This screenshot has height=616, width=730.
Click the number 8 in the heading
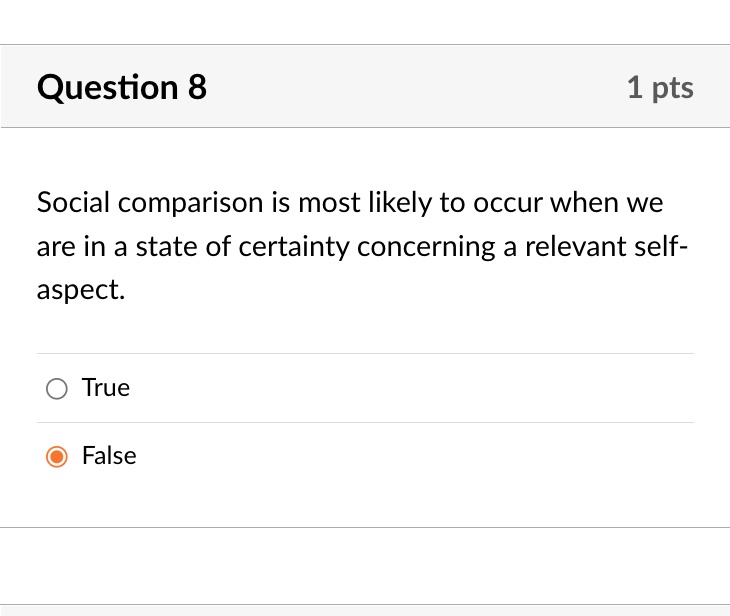(x=197, y=87)
